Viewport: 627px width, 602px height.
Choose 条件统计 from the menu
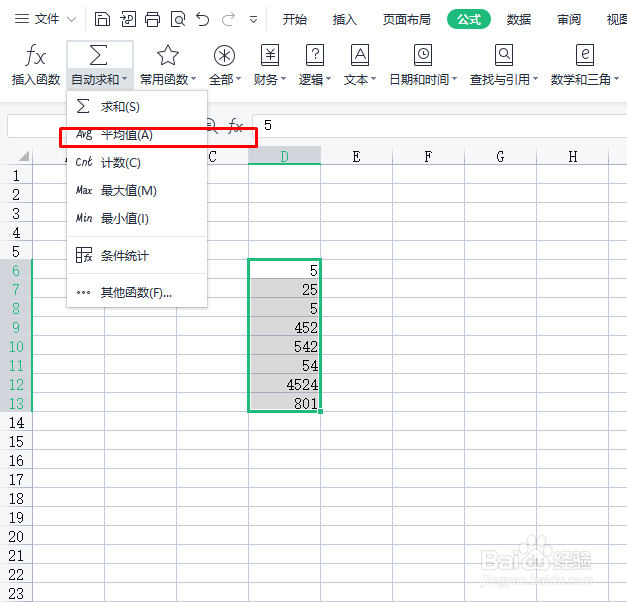click(137, 255)
